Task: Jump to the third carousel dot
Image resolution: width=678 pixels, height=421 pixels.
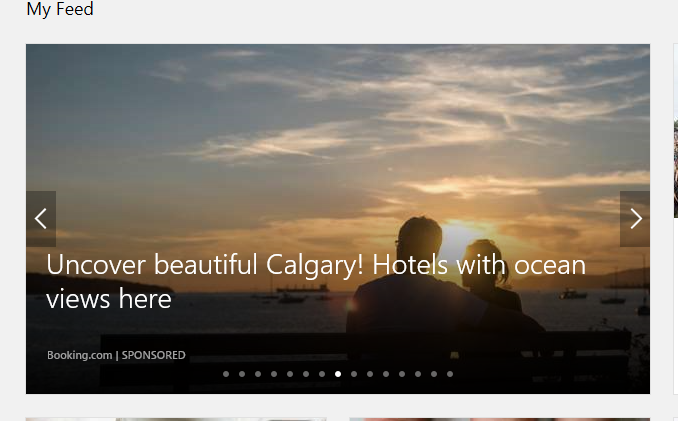Action: click(x=258, y=374)
